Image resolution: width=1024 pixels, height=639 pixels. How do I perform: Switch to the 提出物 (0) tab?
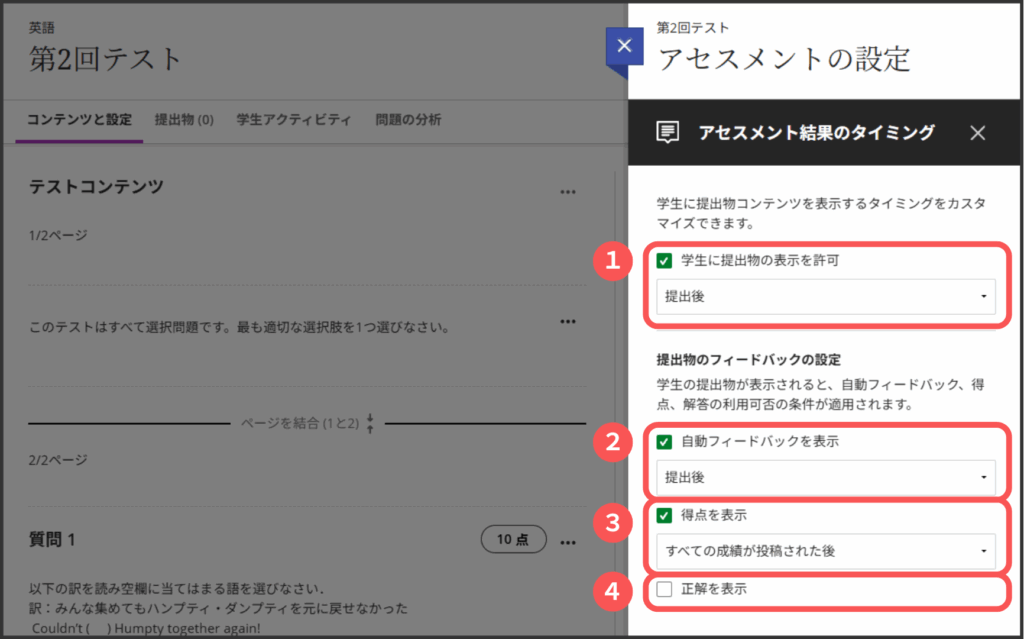(184, 120)
